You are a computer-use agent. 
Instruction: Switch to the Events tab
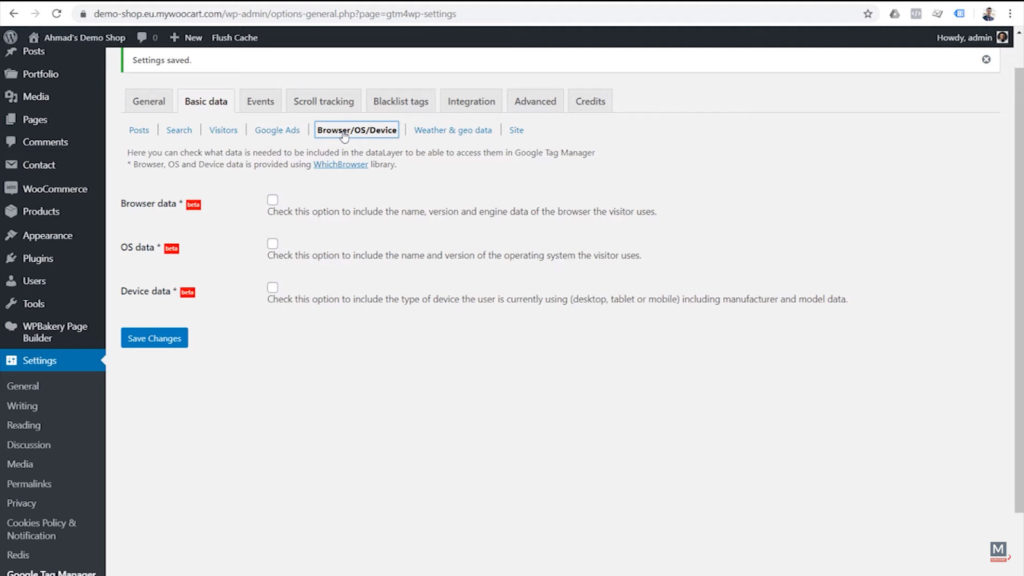click(260, 100)
